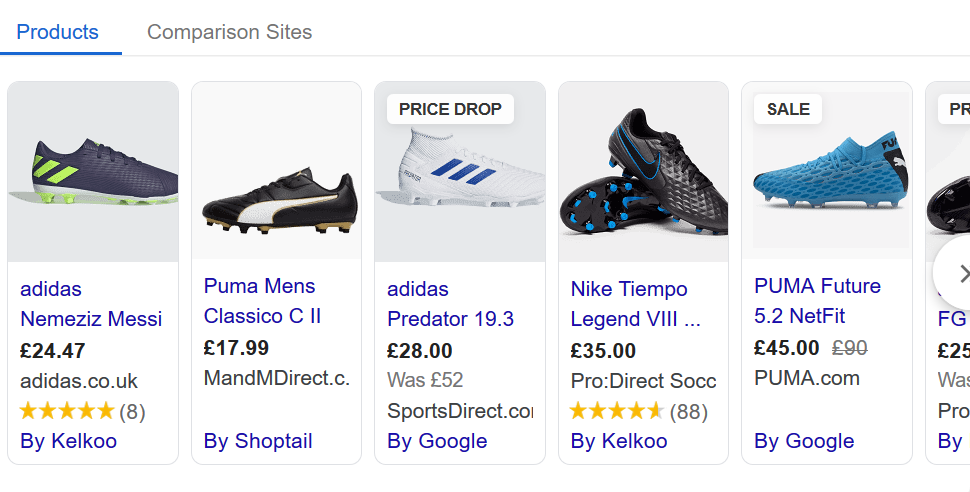
Task: Open the adidas Nemeziz Messi product link
Action: (x=90, y=304)
